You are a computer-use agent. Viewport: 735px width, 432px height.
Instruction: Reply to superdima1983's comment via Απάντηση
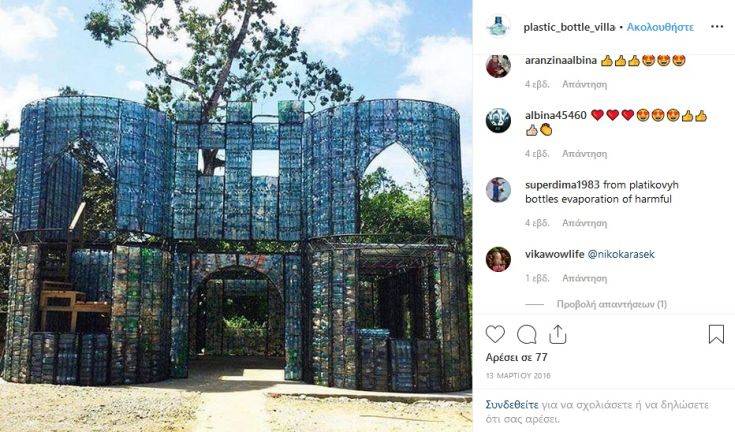[x=585, y=223]
